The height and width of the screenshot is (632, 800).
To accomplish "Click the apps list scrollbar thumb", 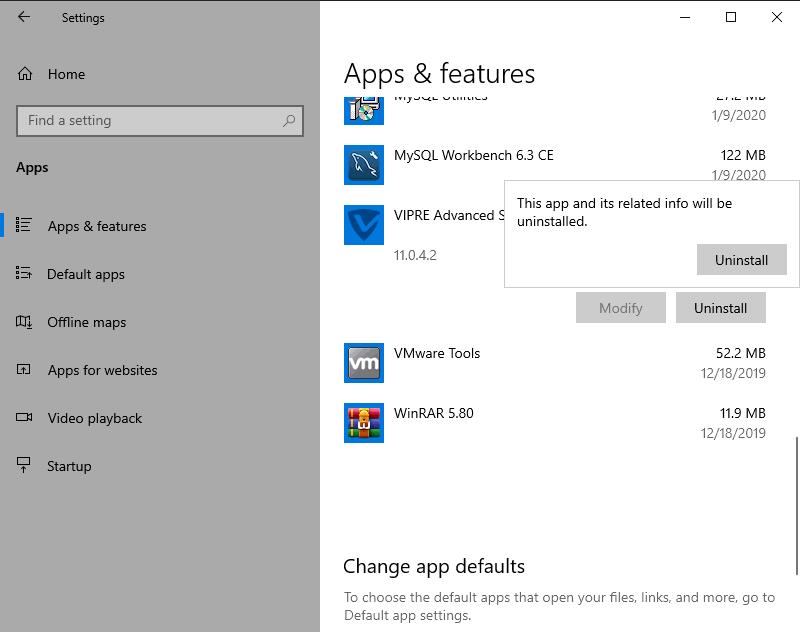I will click(x=796, y=505).
